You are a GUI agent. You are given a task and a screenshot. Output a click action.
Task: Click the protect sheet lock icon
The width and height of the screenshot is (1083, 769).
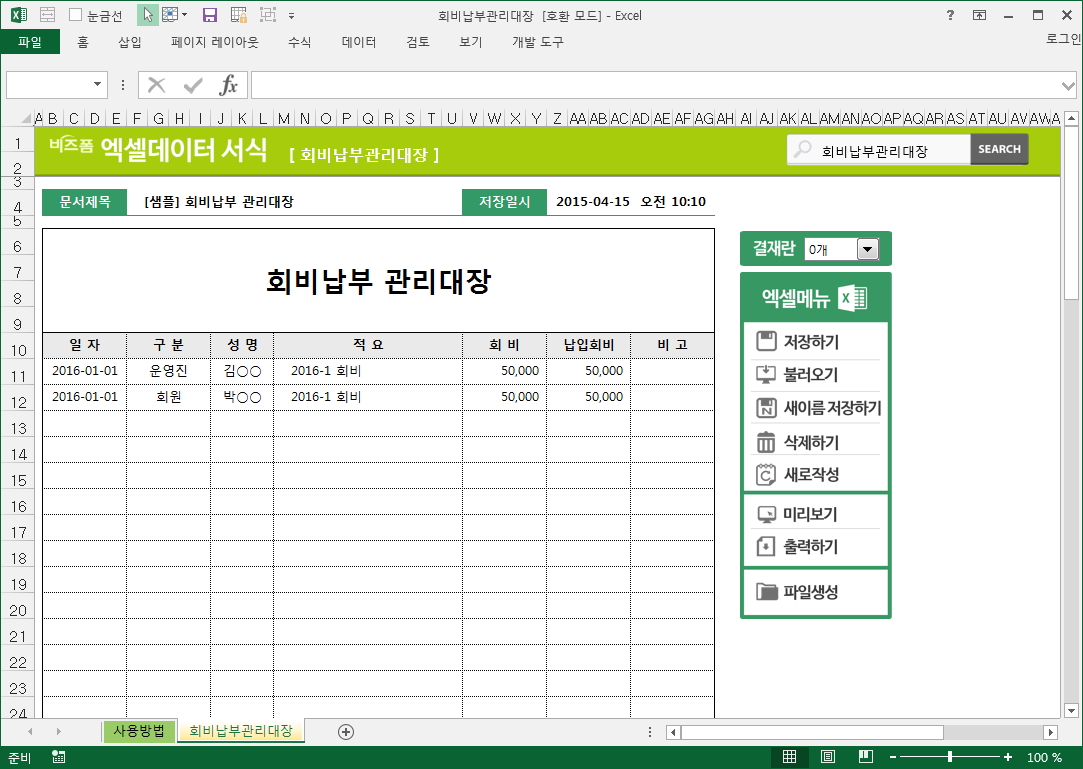[x=239, y=15]
